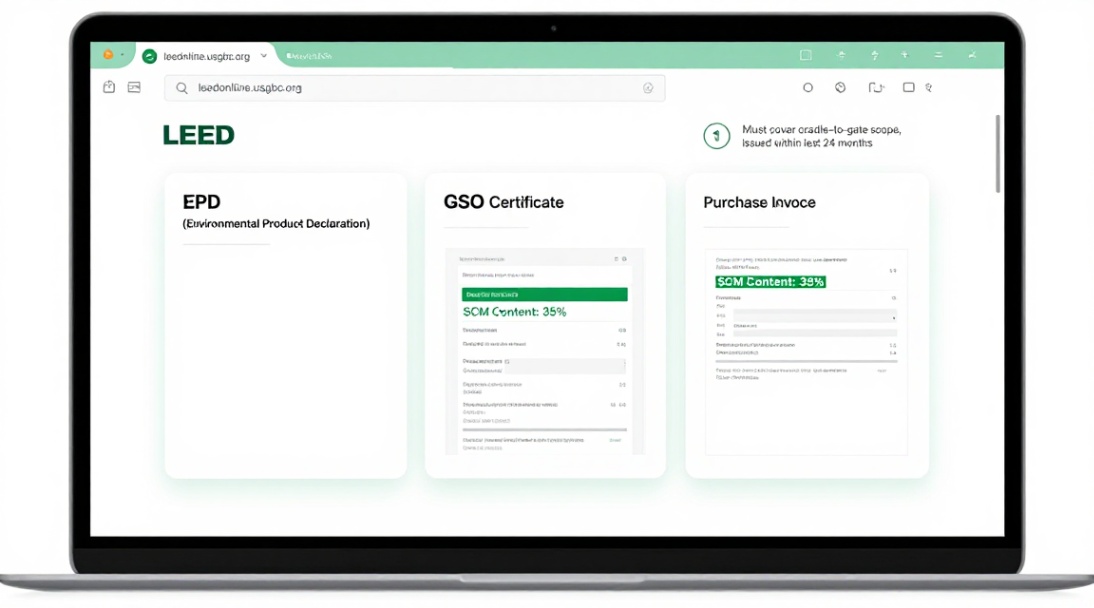The image size is (1094, 608).
Task: Click the round icon at the address bar's right end
Action: pos(648,88)
